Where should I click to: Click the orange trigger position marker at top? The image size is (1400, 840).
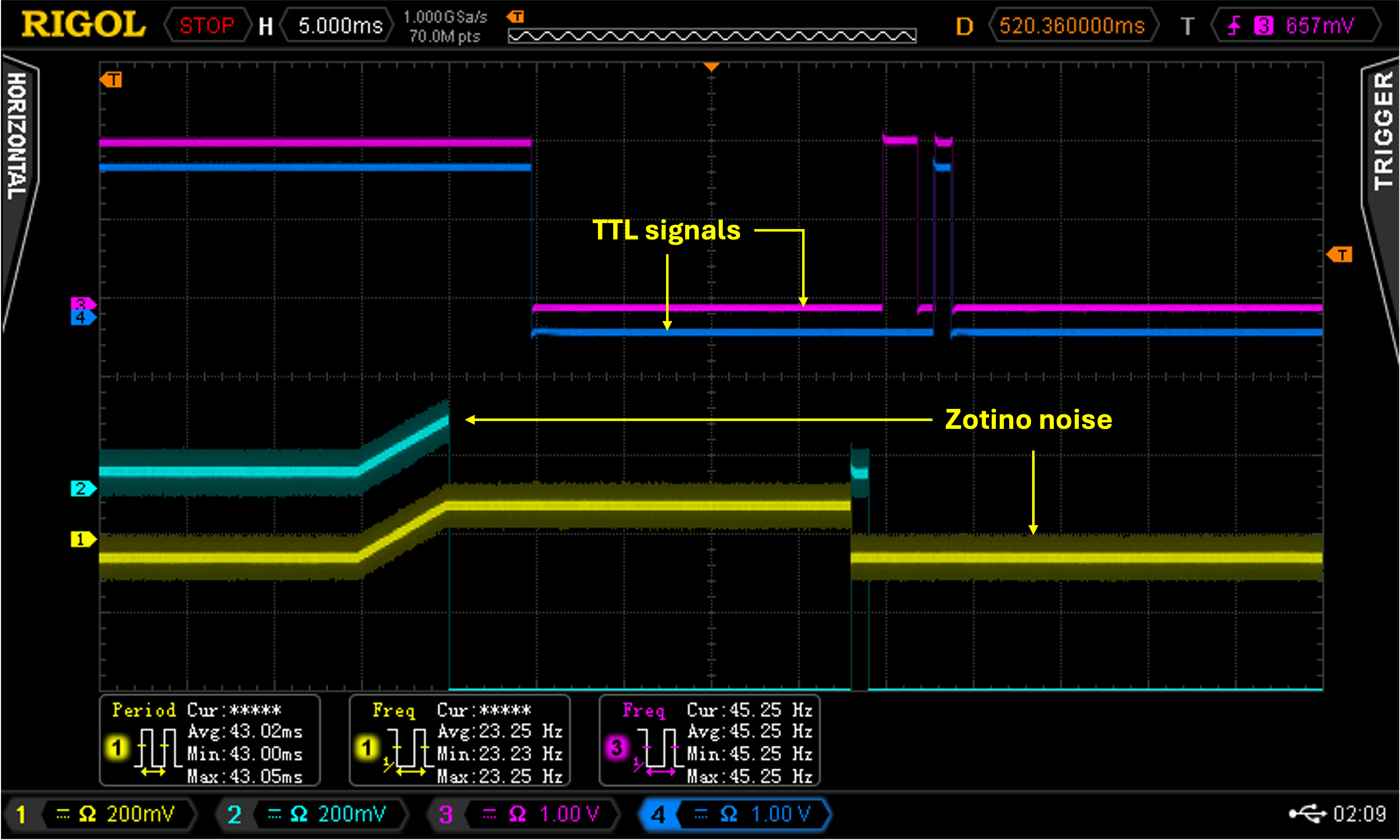[711, 67]
